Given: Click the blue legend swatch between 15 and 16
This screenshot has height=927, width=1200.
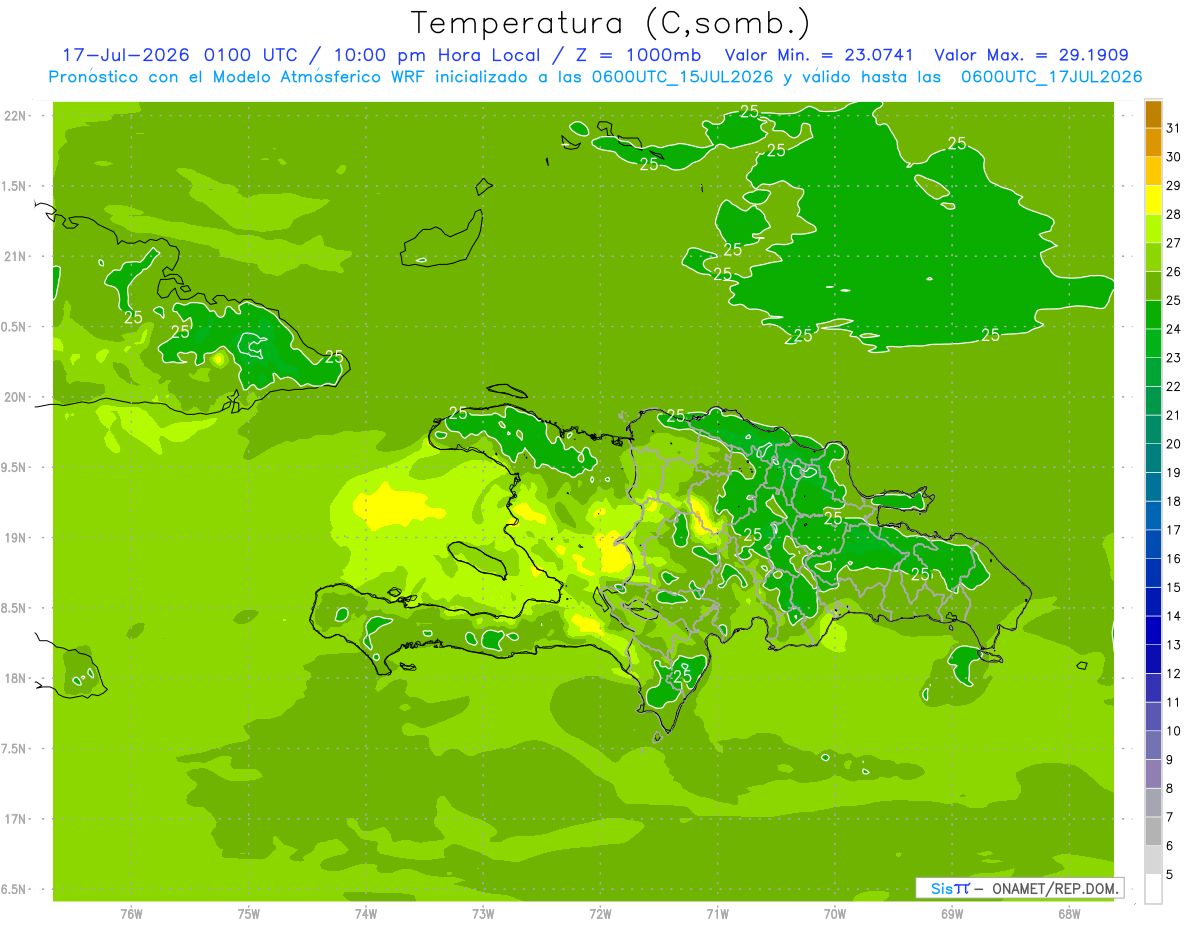Looking at the screenshot, I should (x=1153, y=573).
